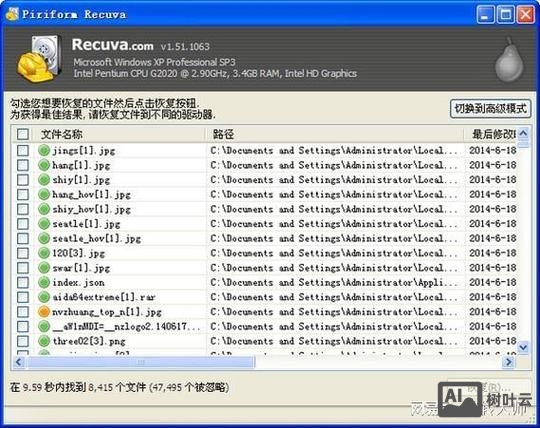The width and height of the screenshot is (540, 428).
Task: Sort by the 路径 column header
Action: [335, 134]
